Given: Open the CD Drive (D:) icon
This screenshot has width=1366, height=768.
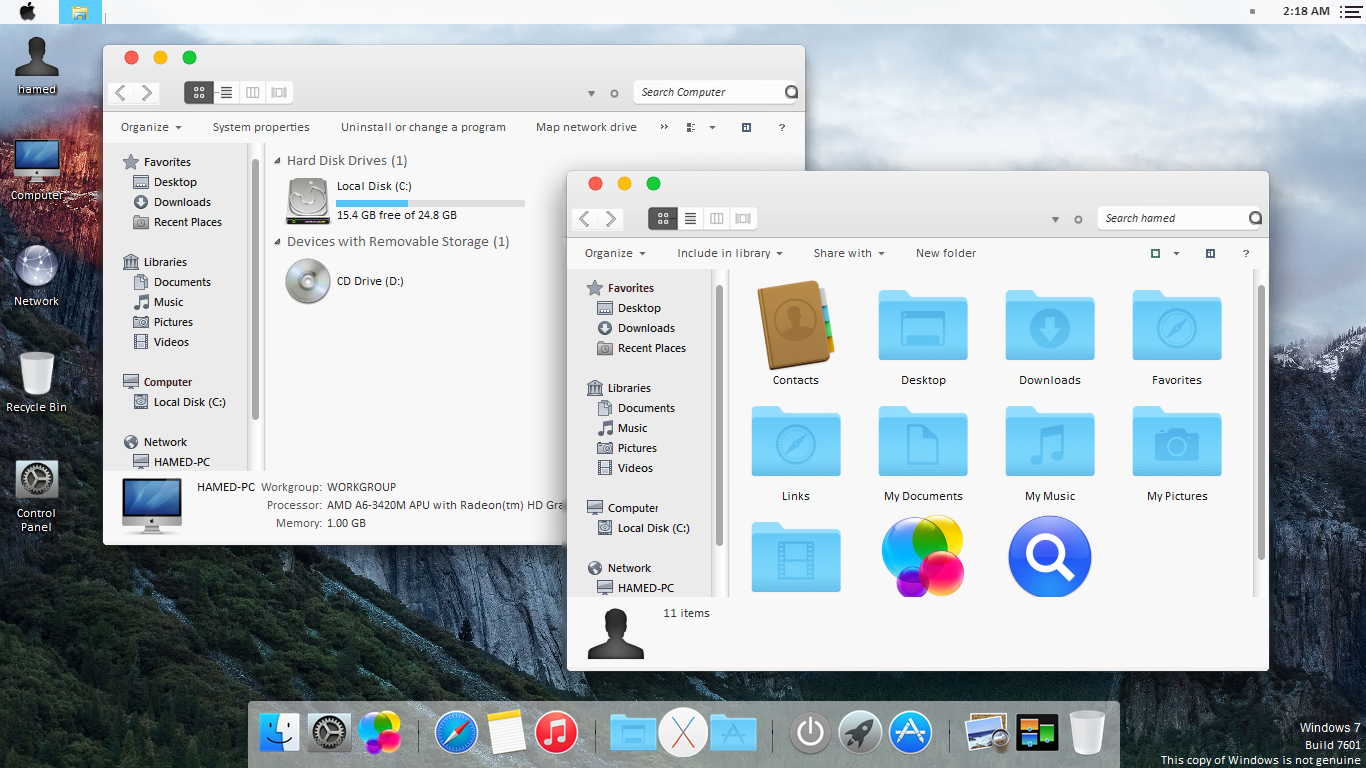Looking at the screenshot, I should 307,281.
